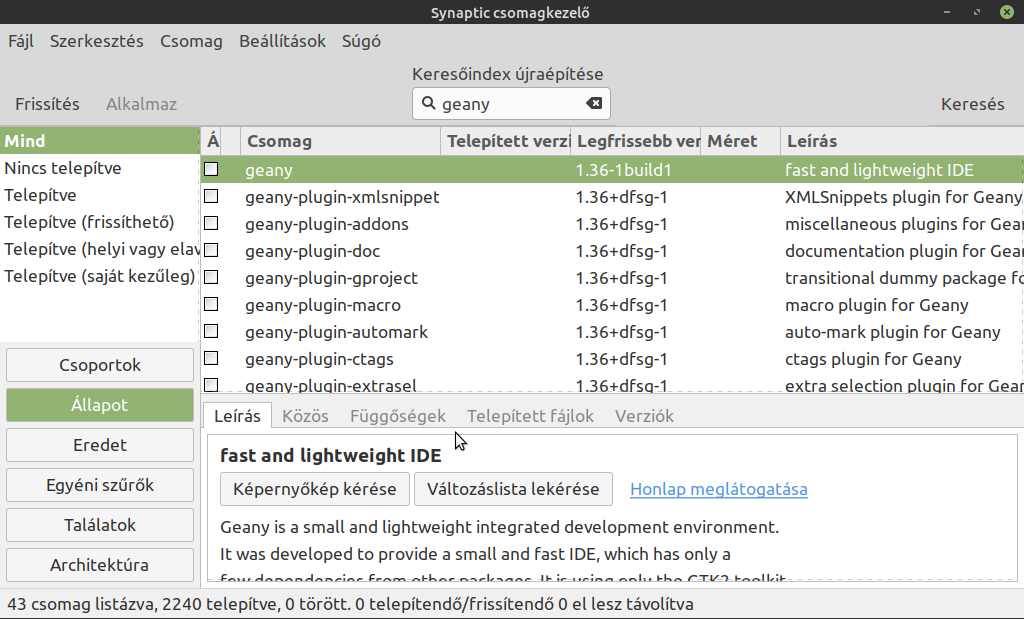Viewport: 1024px width, 619px height.
Task: Tick the checkbox for geany-plugin-xmlsnippet
Action: (x=211, y=196)
